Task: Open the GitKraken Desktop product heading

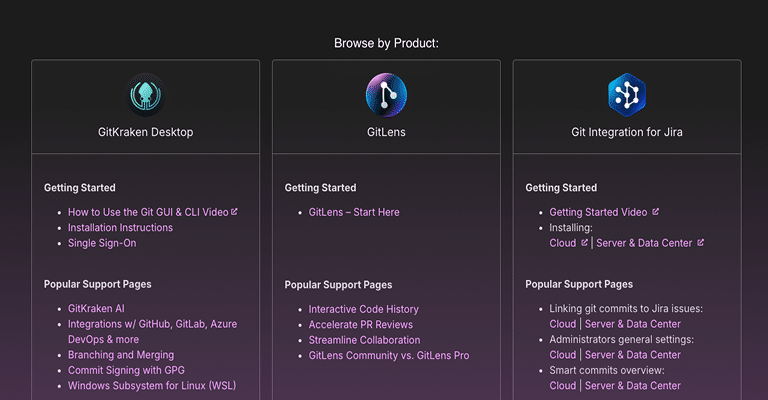Action: click(x=145, y=132)
